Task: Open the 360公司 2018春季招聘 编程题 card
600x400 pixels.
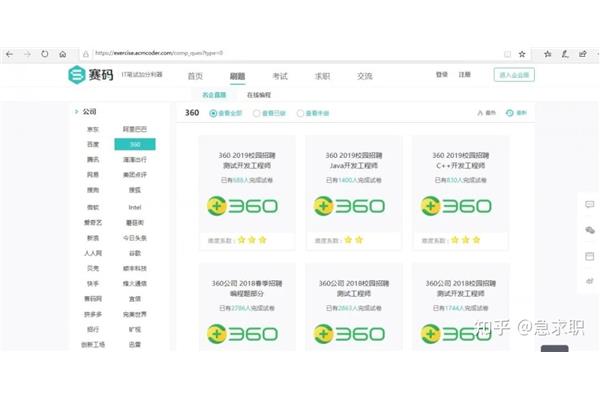Action: click(247, 307)
